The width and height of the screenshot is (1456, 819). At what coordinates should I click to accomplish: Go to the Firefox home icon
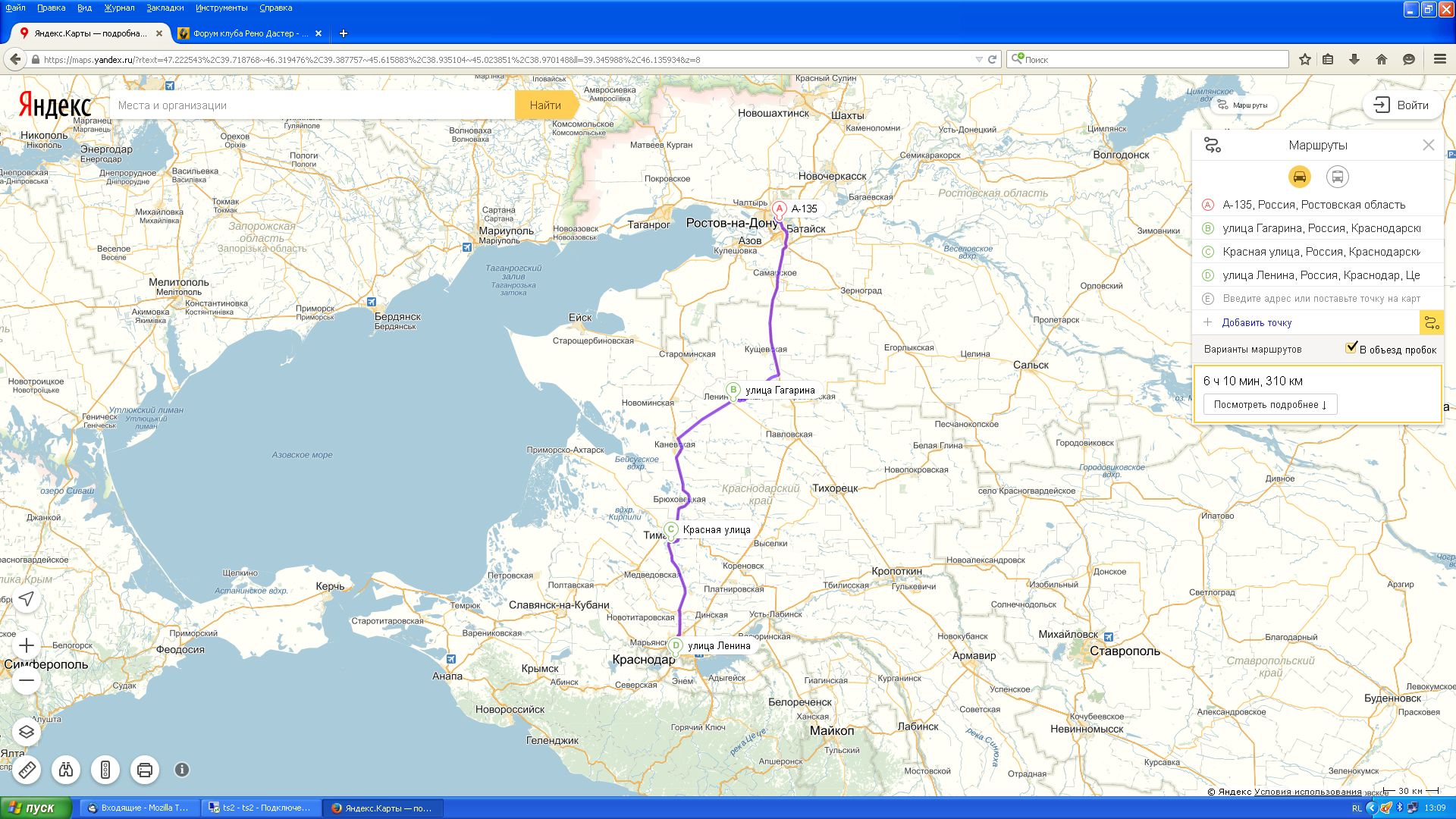click(x=1382, y=59)
